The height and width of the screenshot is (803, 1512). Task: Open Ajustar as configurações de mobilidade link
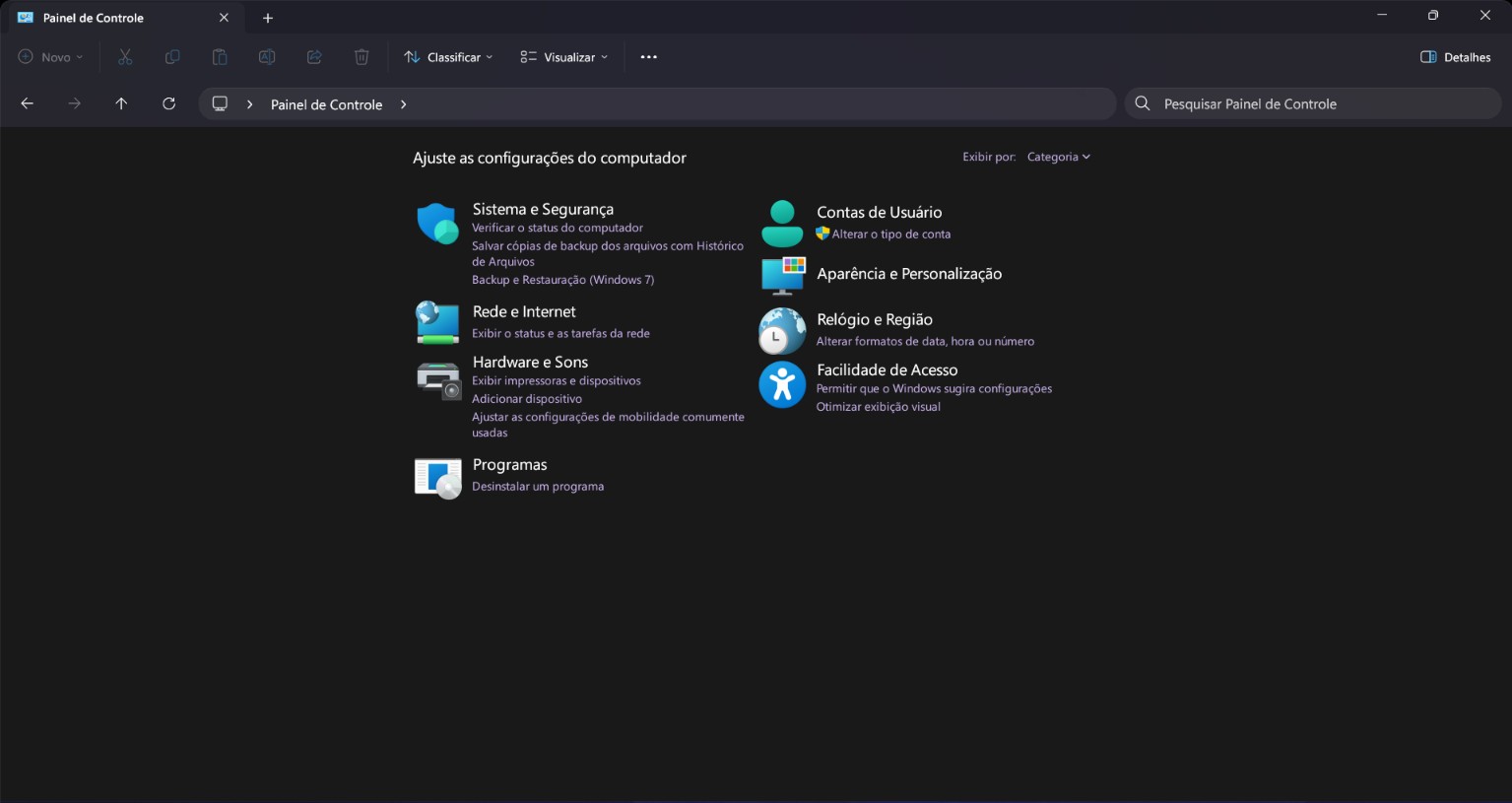(x=608, y=425)
